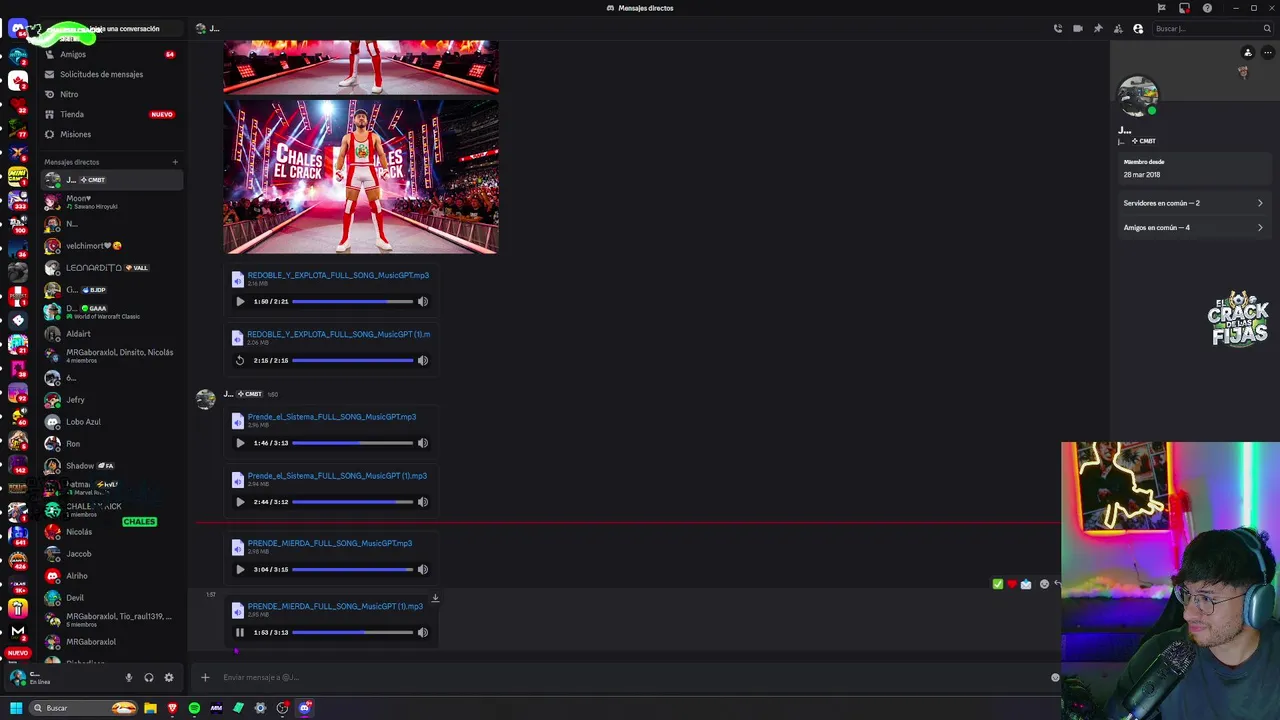Mute REDOBLE_Y_EXPLOTA (1) volume icon

[x=423, y=360]
